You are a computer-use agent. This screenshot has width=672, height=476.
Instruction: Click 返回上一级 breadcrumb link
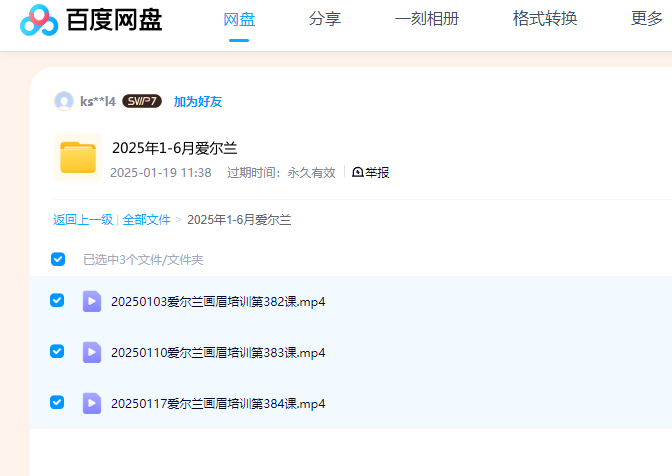tap(83, 220)
